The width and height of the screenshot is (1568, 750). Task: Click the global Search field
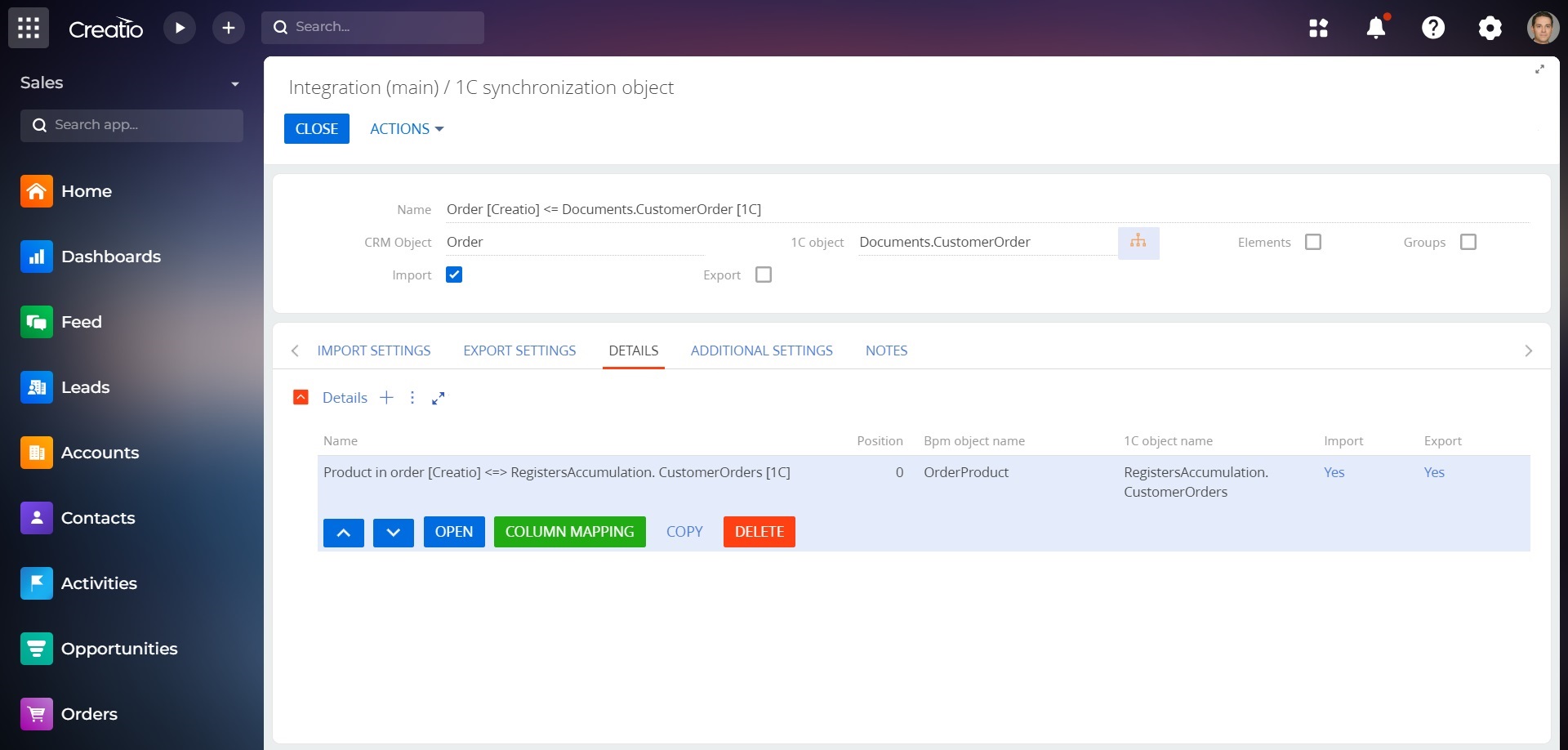(x=372, y=28)
